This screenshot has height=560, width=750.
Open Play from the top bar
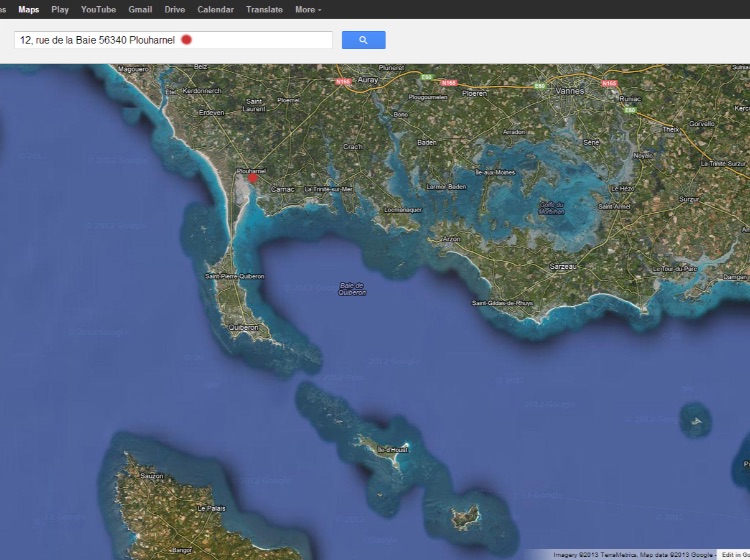[x=60, y=9]
